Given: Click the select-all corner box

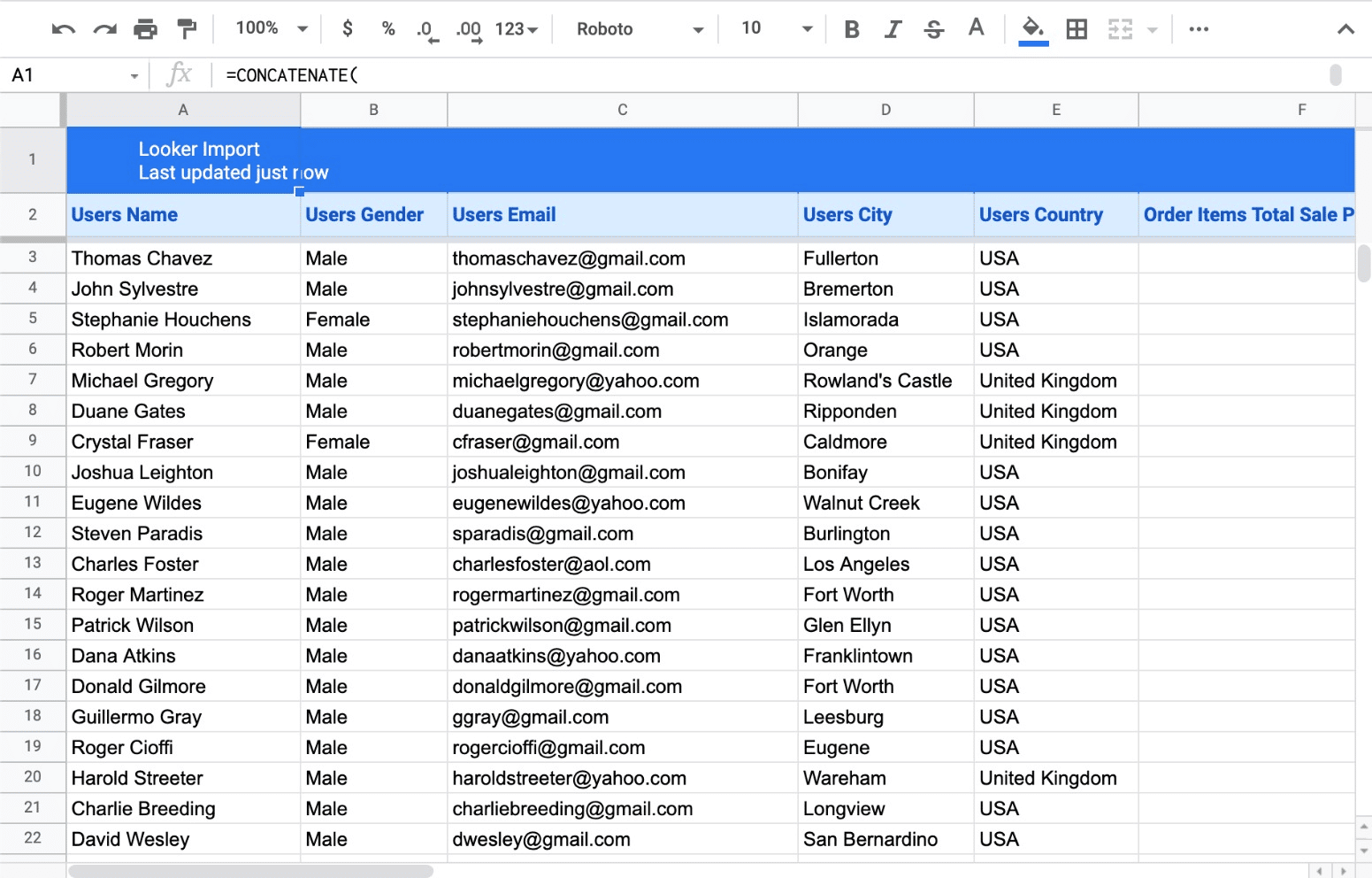Looking at the screenshot, I should click(x=32, y=110).
